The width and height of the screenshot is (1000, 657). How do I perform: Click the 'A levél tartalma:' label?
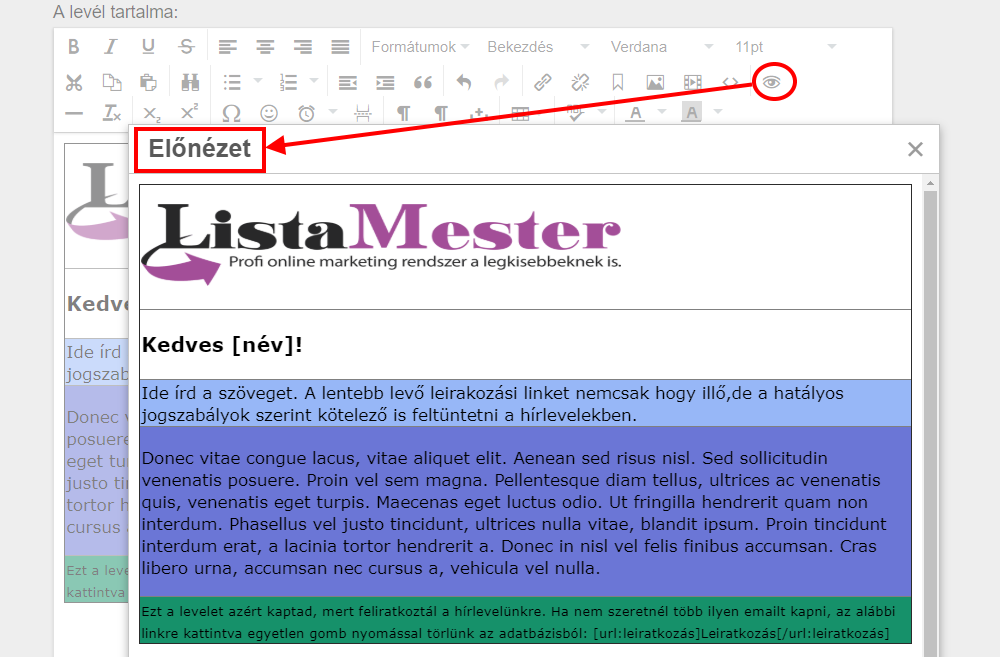pyautogui.click(x=115, y=12)
